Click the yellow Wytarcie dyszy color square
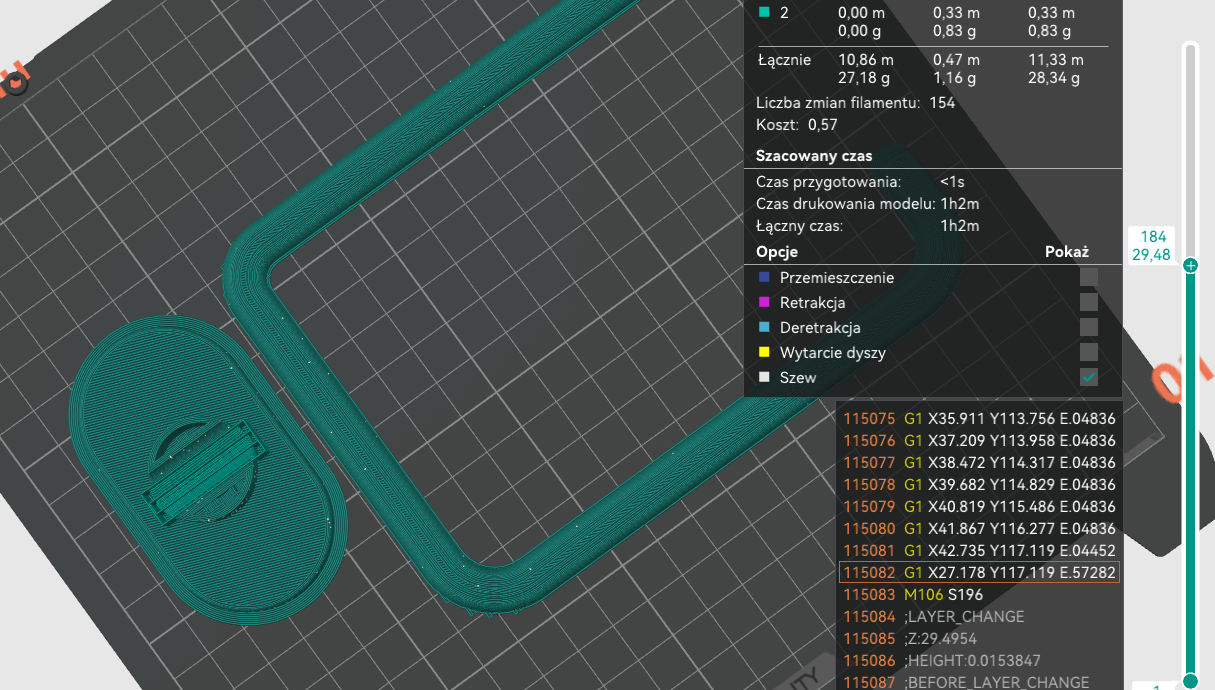 (764, 353)
